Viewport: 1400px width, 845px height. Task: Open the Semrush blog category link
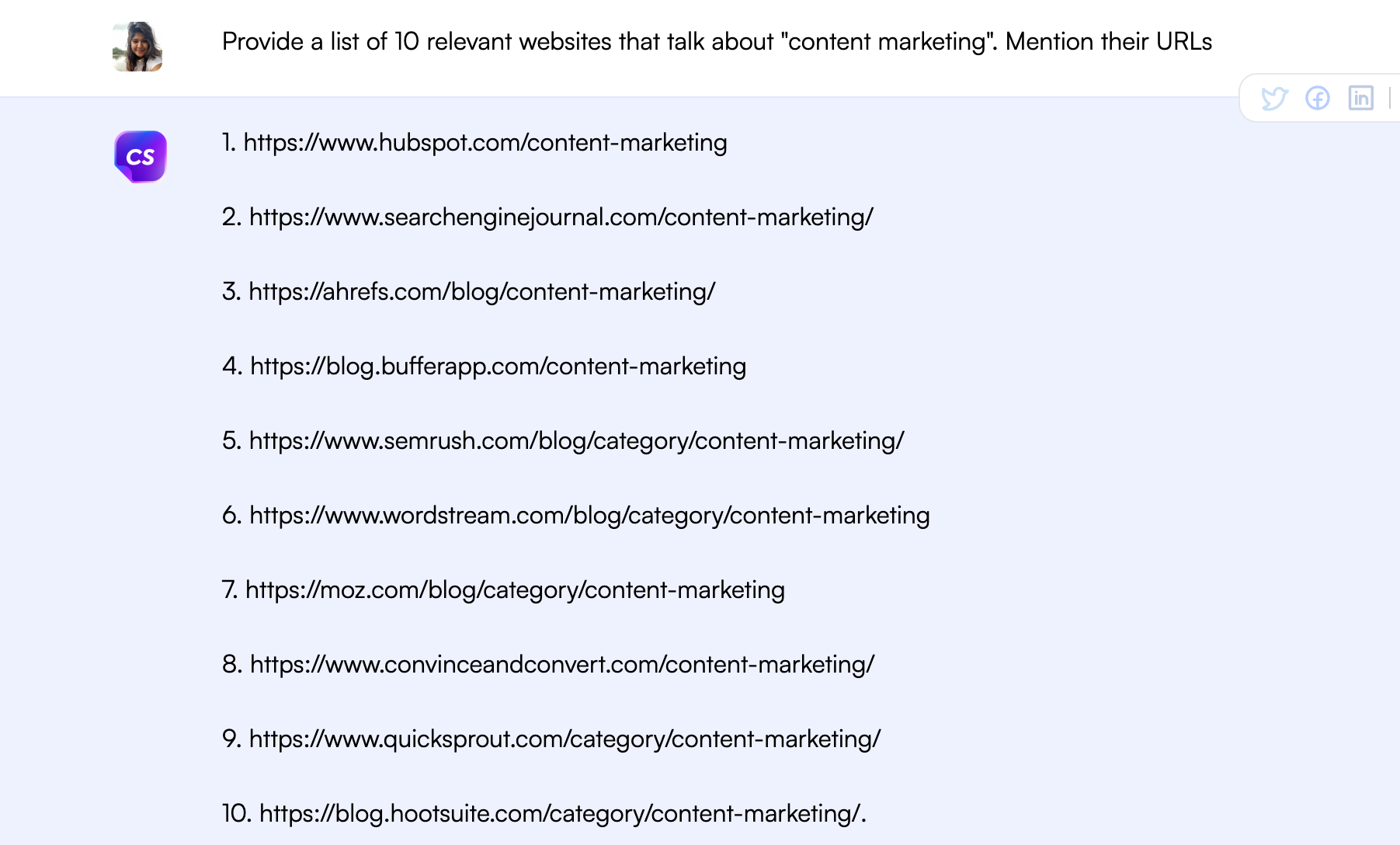point(577,440)
